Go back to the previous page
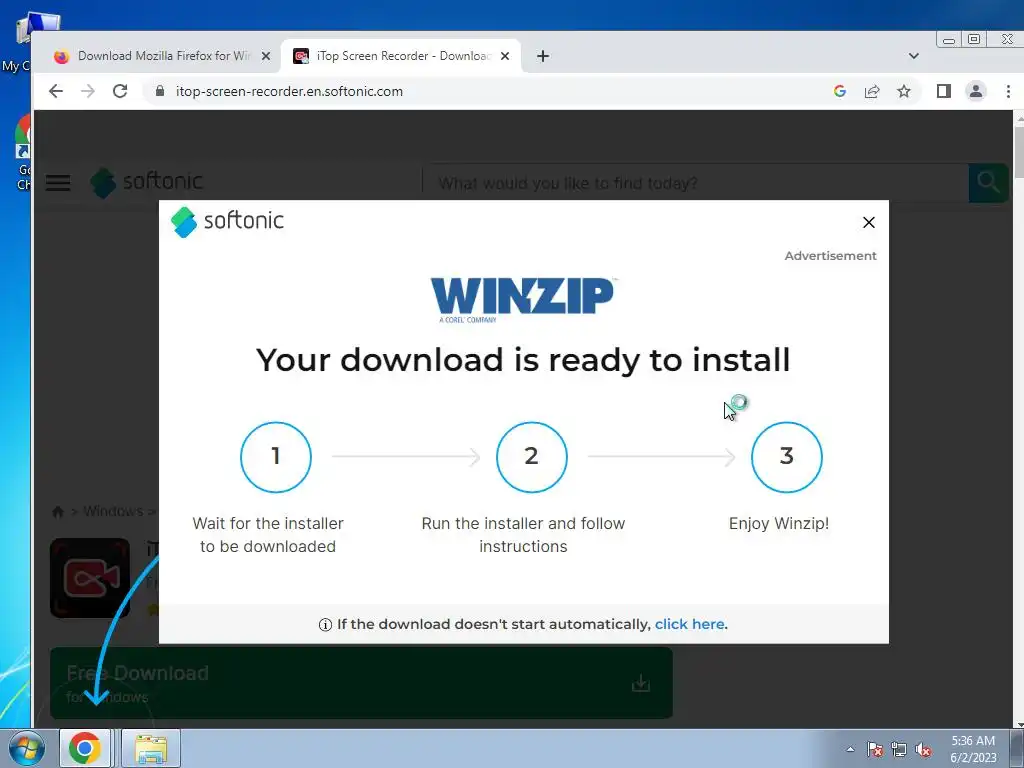Screen dimensions: 1024x768 [x=56, y=91]
